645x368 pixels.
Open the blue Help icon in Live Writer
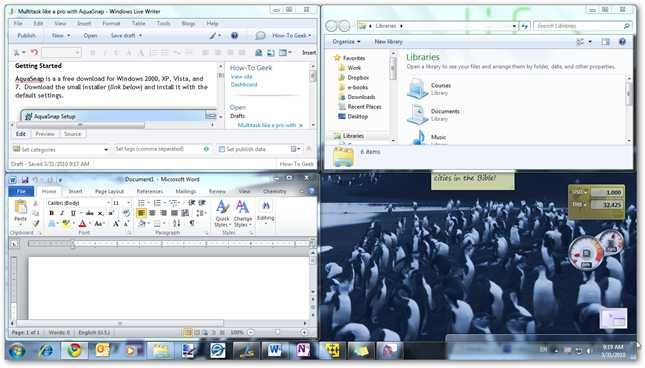pos(234,36)
